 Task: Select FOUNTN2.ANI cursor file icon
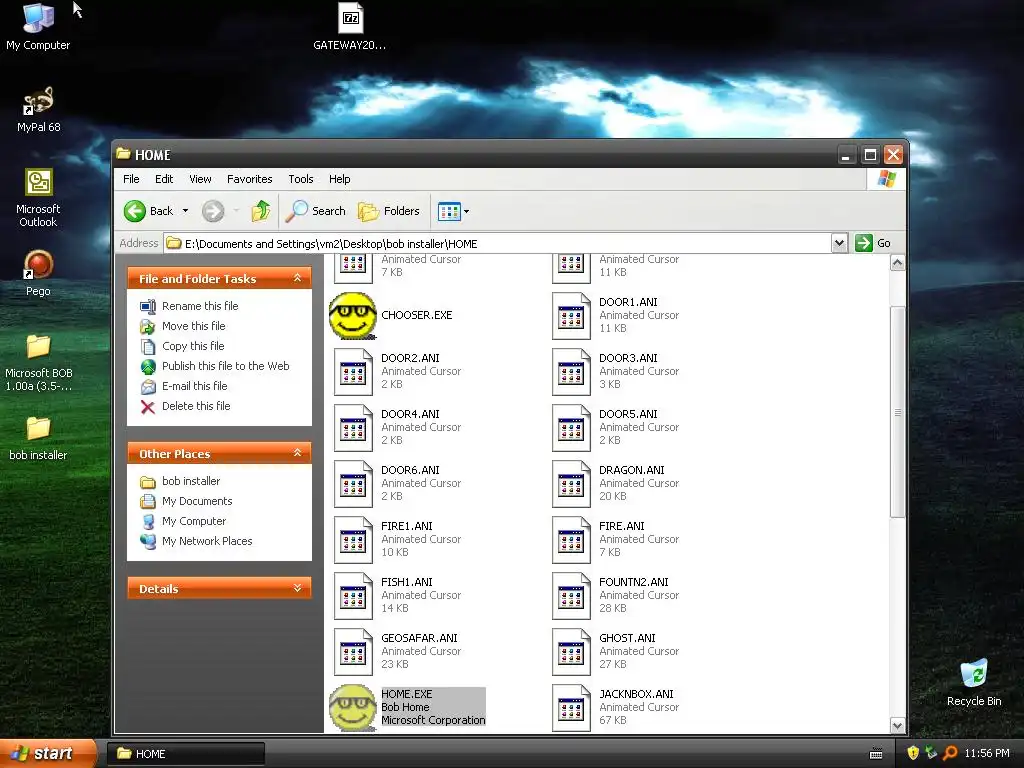click(x=571, y=596)
